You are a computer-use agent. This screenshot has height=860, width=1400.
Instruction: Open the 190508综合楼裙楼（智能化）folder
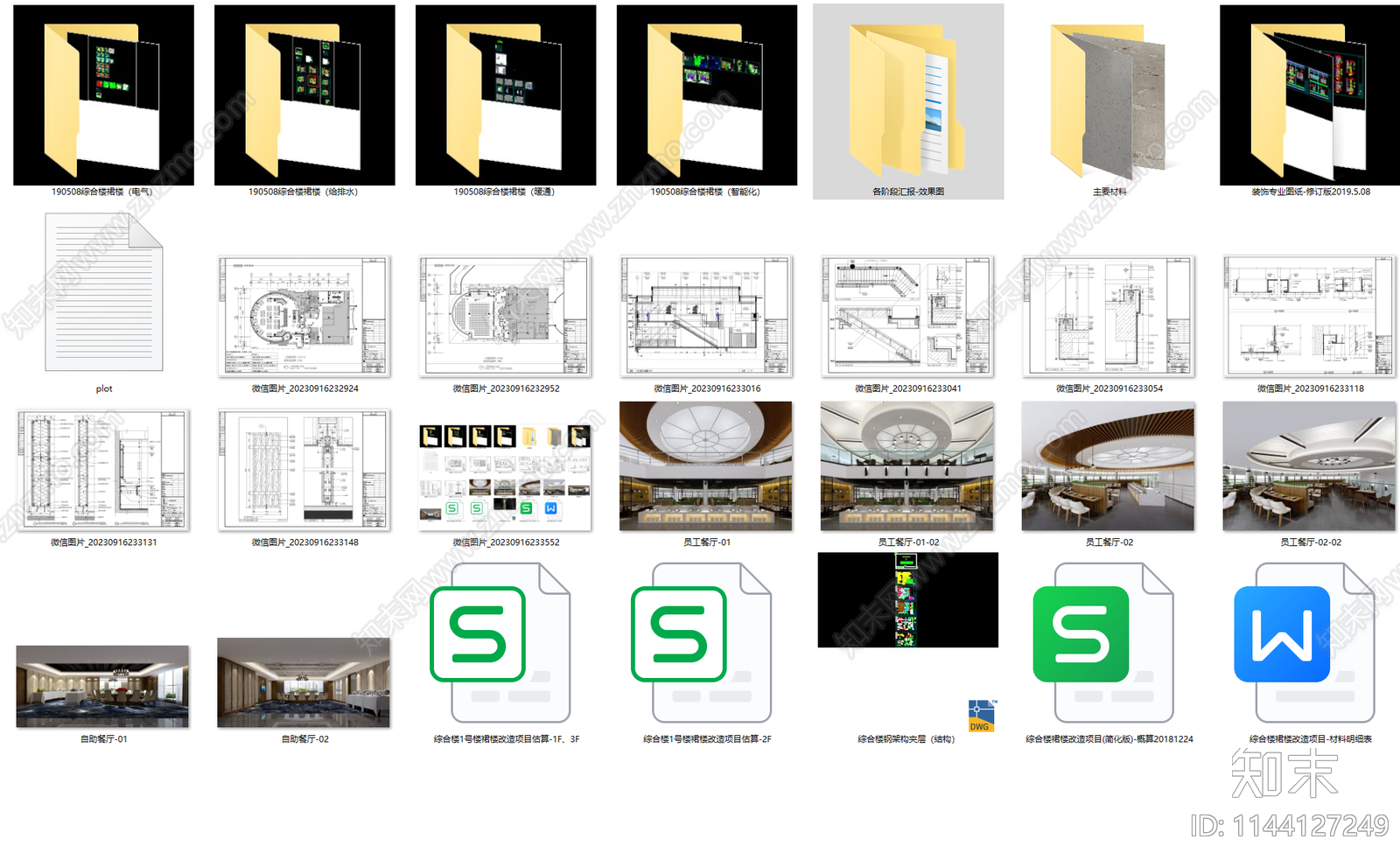point(707,94)
